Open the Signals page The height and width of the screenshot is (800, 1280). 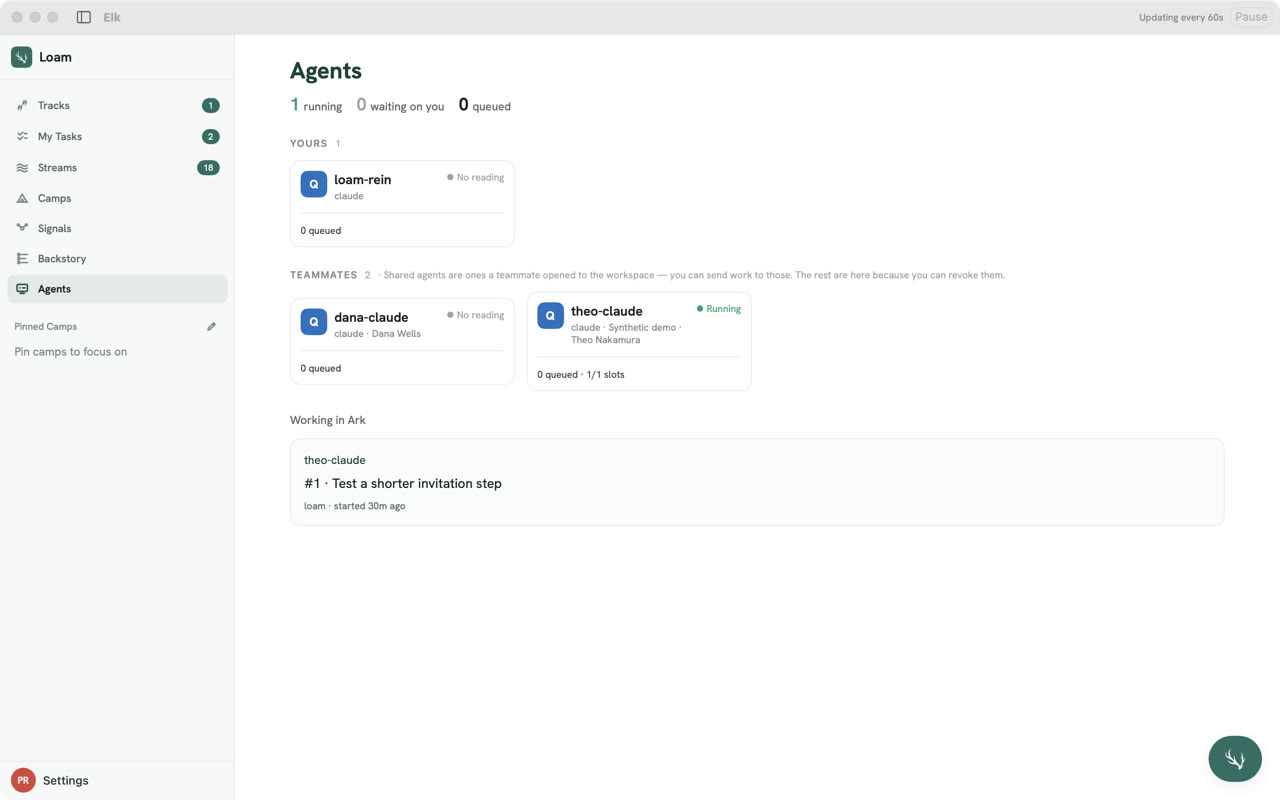click(x=118, y=228)
